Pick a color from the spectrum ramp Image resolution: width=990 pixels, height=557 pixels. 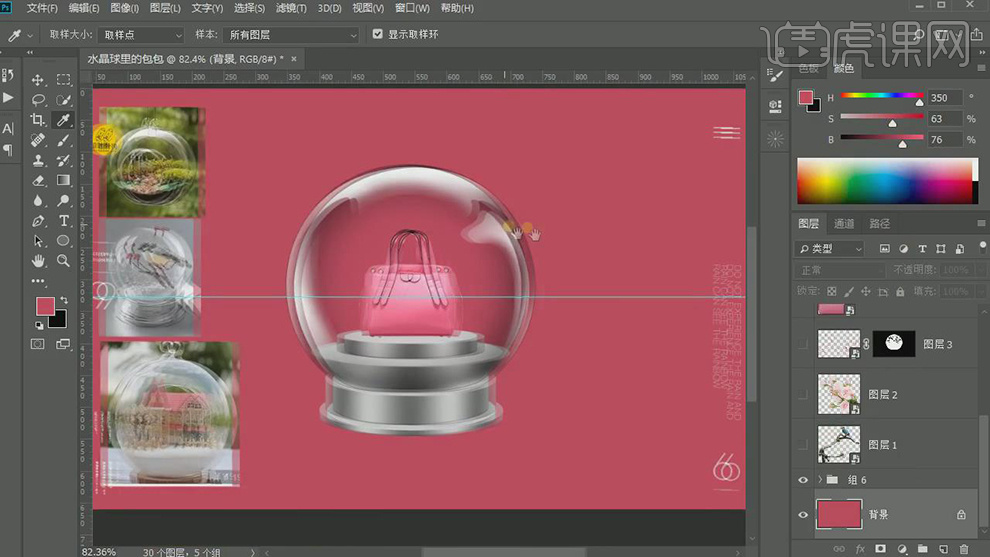click(887, 181)
